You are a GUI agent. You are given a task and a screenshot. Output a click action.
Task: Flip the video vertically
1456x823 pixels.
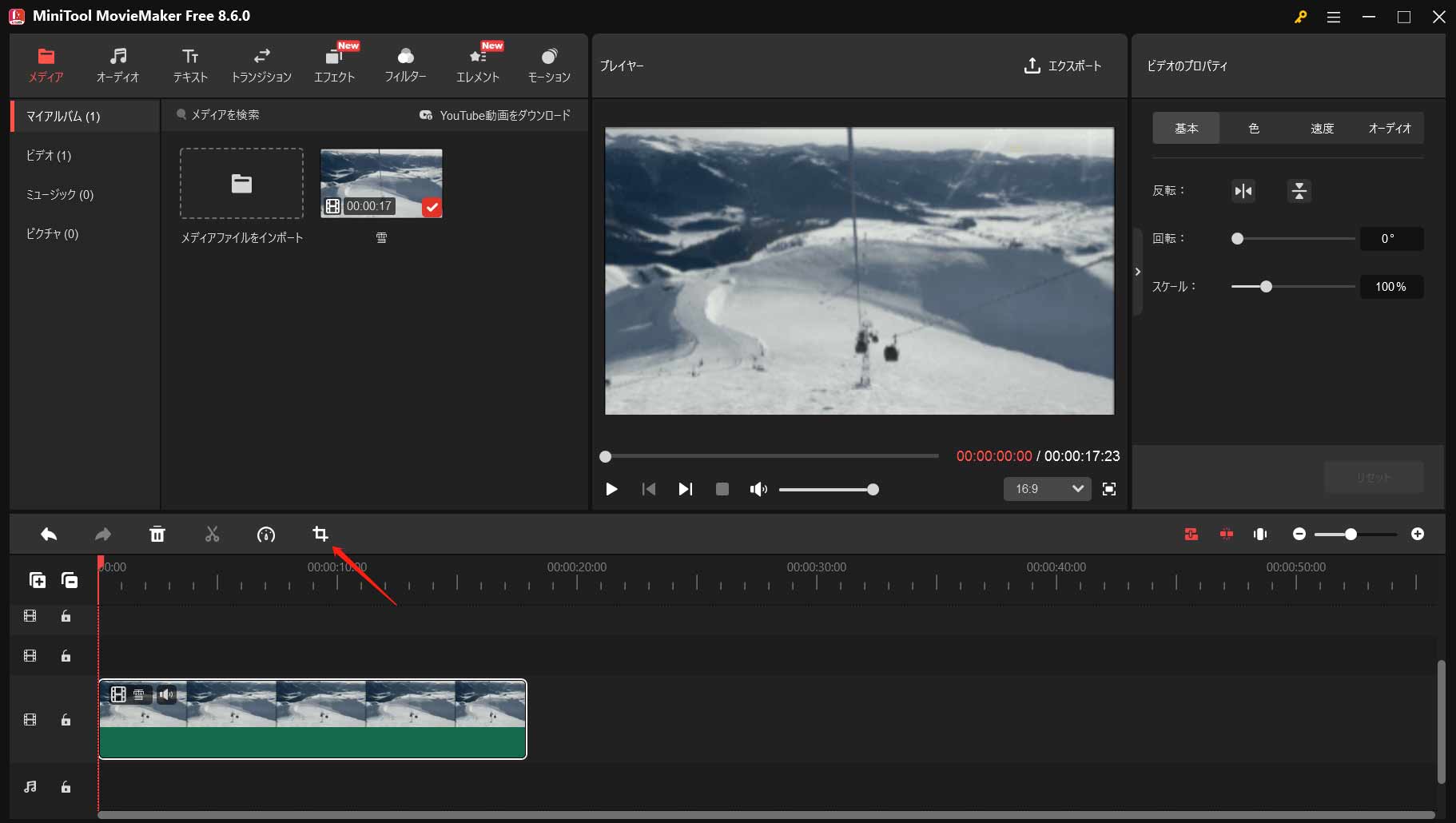coord(1299,191)
